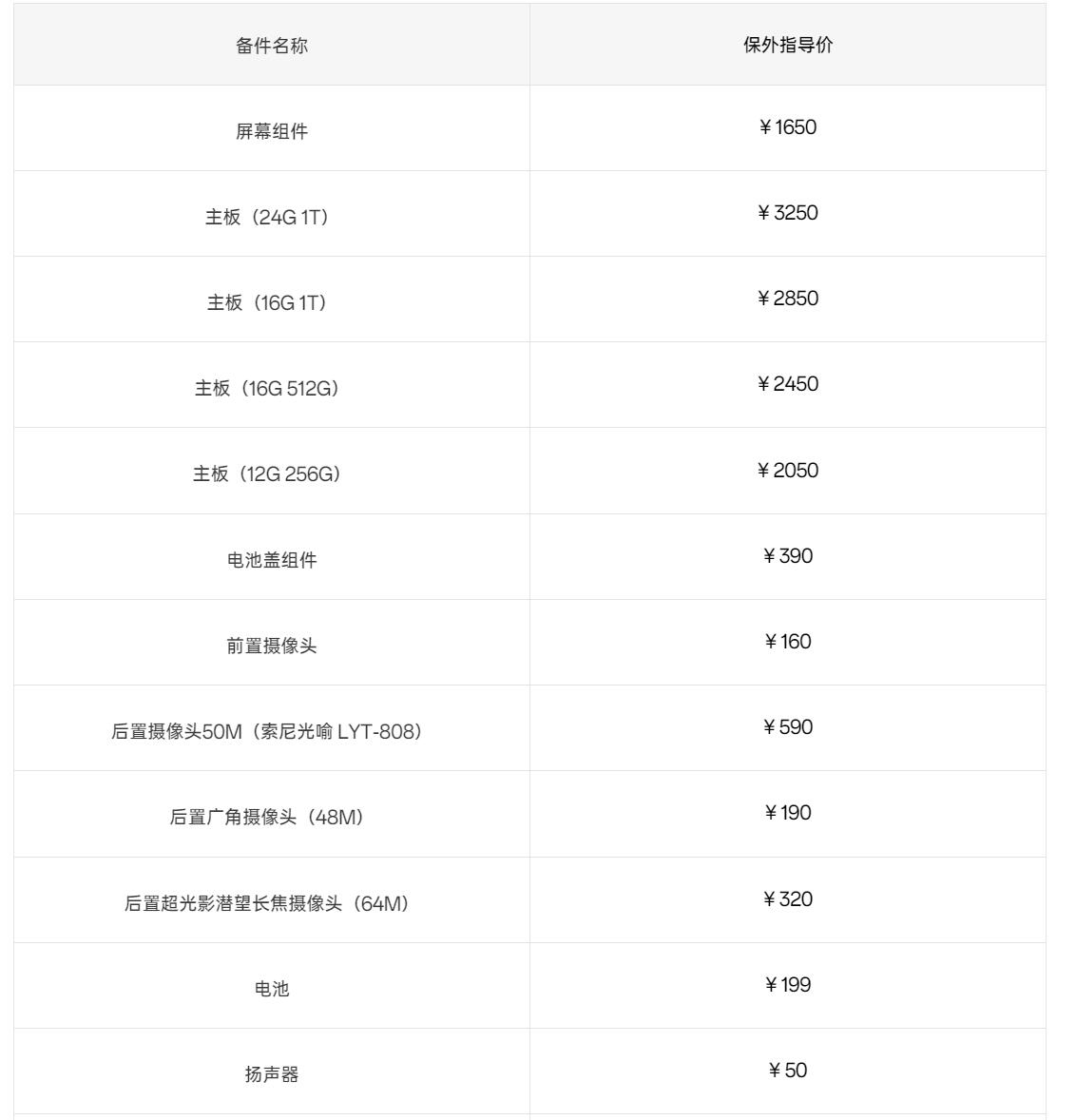Select the 后置广角摄像头（48M）cell
Image resolution: width=1076 pixels, height=1120 pixels.
[x=266, y=818]
